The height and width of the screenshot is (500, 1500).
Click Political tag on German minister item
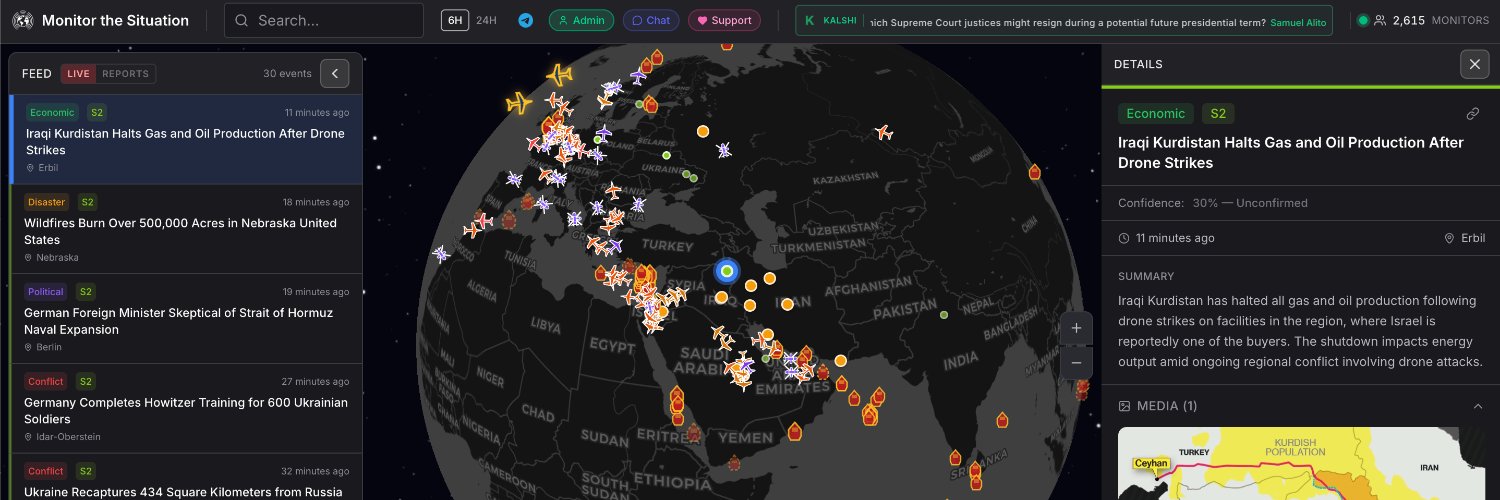click(x=46, y=292)
